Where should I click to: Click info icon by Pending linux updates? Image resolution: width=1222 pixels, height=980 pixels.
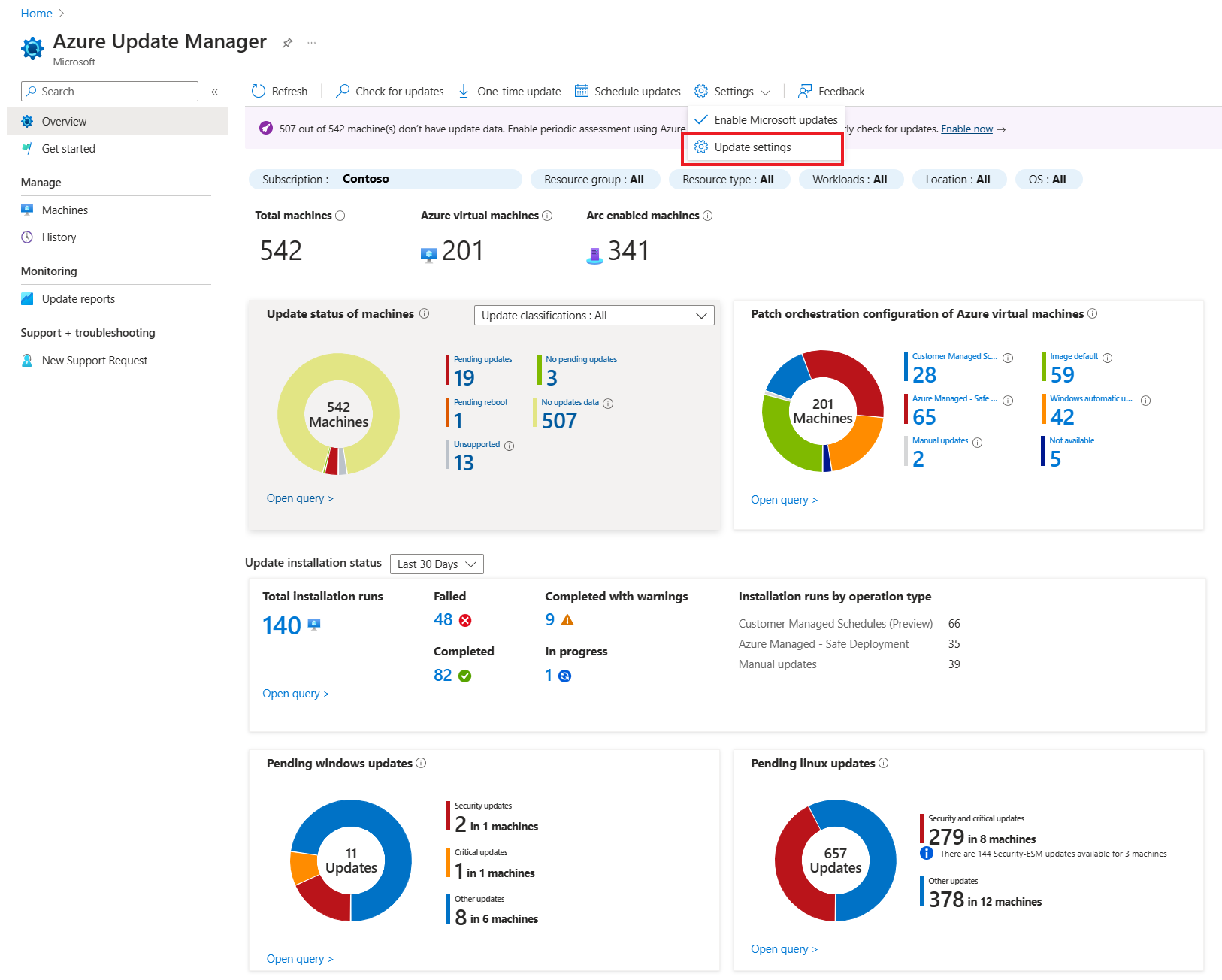pyautogui.click(x=884, y=763)
